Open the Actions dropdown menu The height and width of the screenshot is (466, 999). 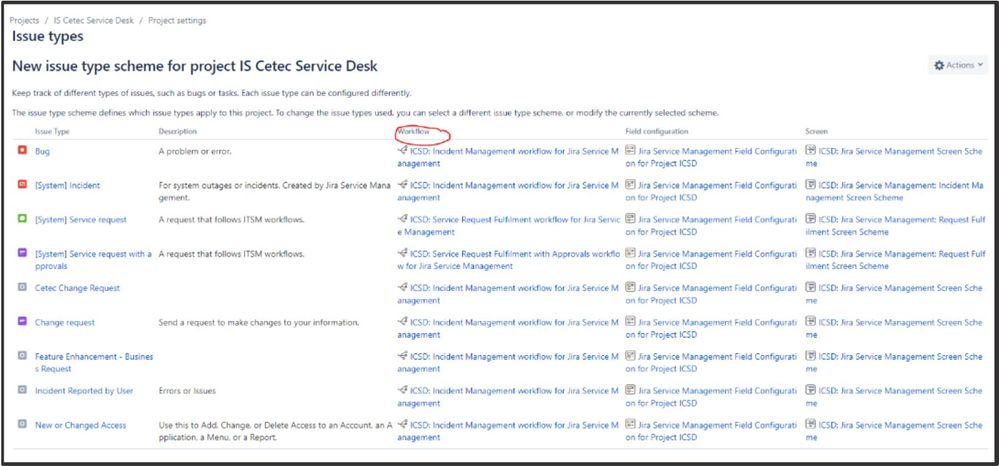[958, 65]
